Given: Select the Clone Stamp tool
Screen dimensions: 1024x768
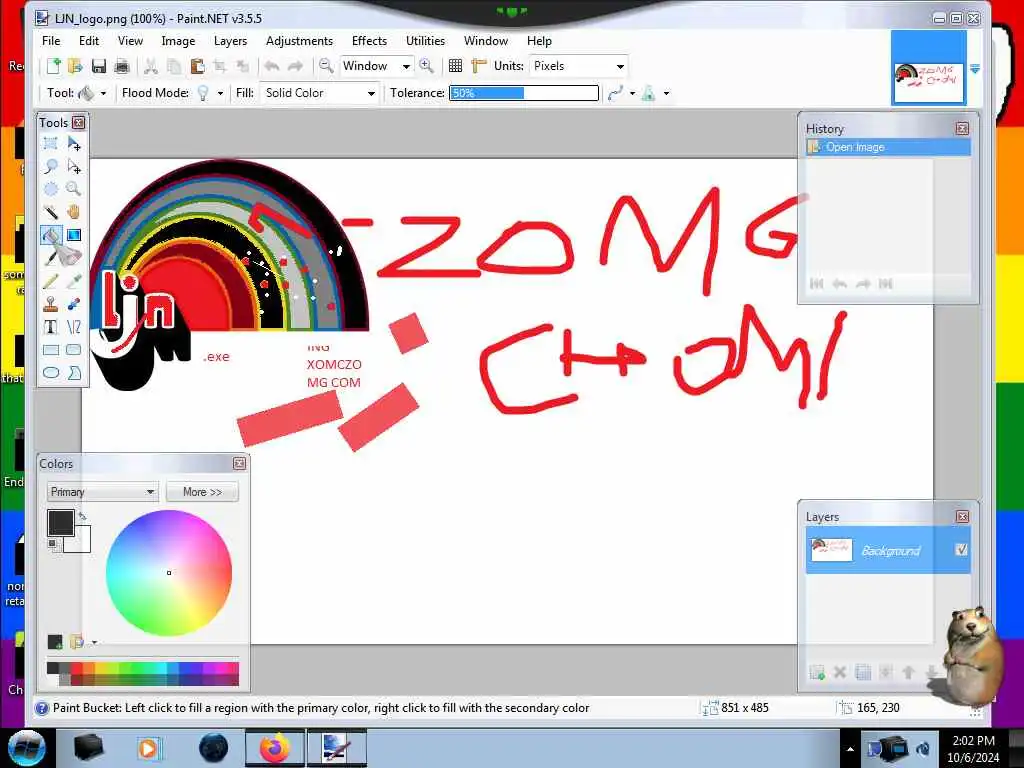Looking at the screenshot, I should pos(50,304).
